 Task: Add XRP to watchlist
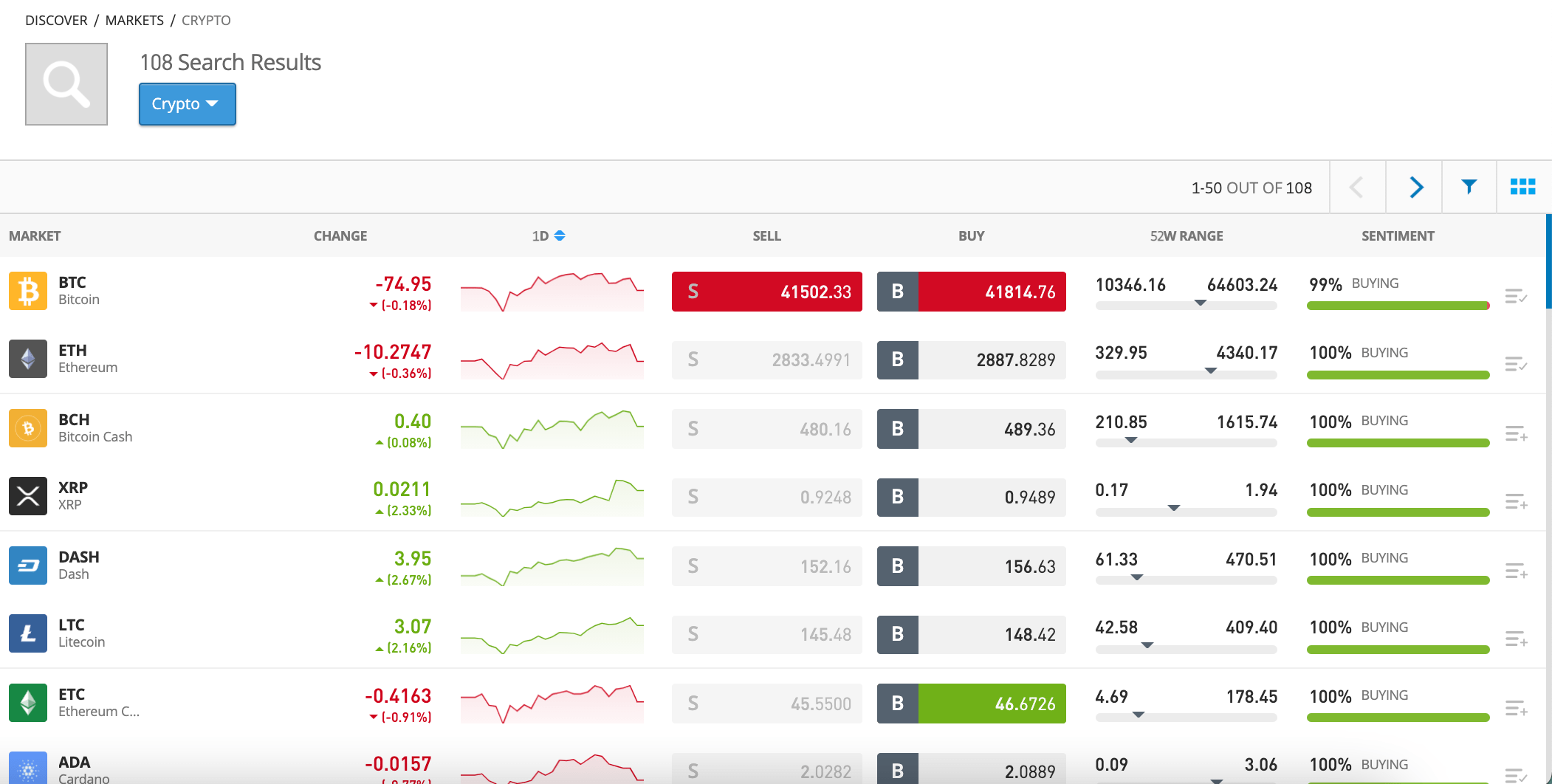coord(1516,502)
